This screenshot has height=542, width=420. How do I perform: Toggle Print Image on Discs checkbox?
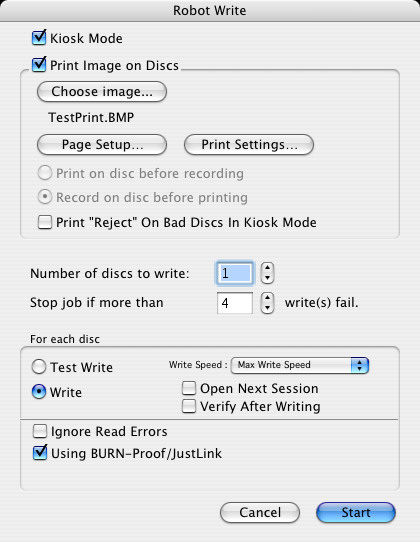(39, 65)
